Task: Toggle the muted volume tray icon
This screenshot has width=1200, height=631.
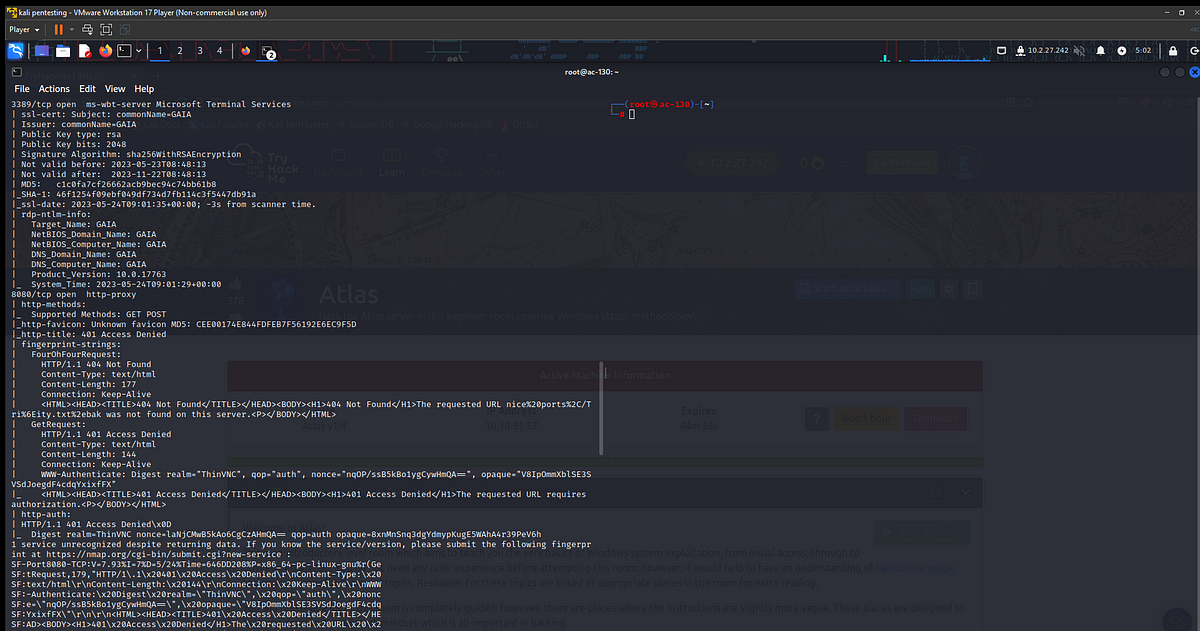Action: point(1081,51)
